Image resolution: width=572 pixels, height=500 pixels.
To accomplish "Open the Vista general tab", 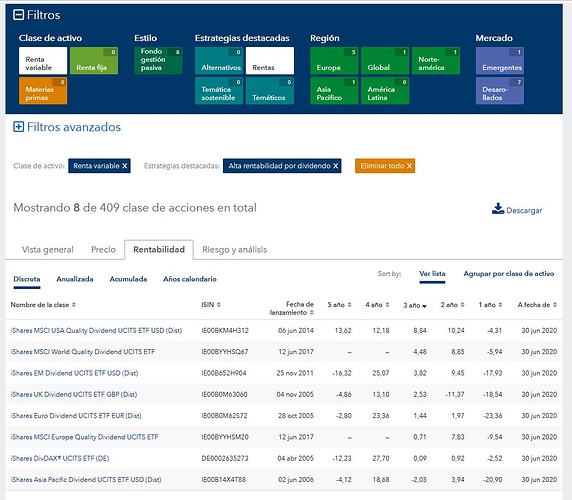I will click(47, 249).
